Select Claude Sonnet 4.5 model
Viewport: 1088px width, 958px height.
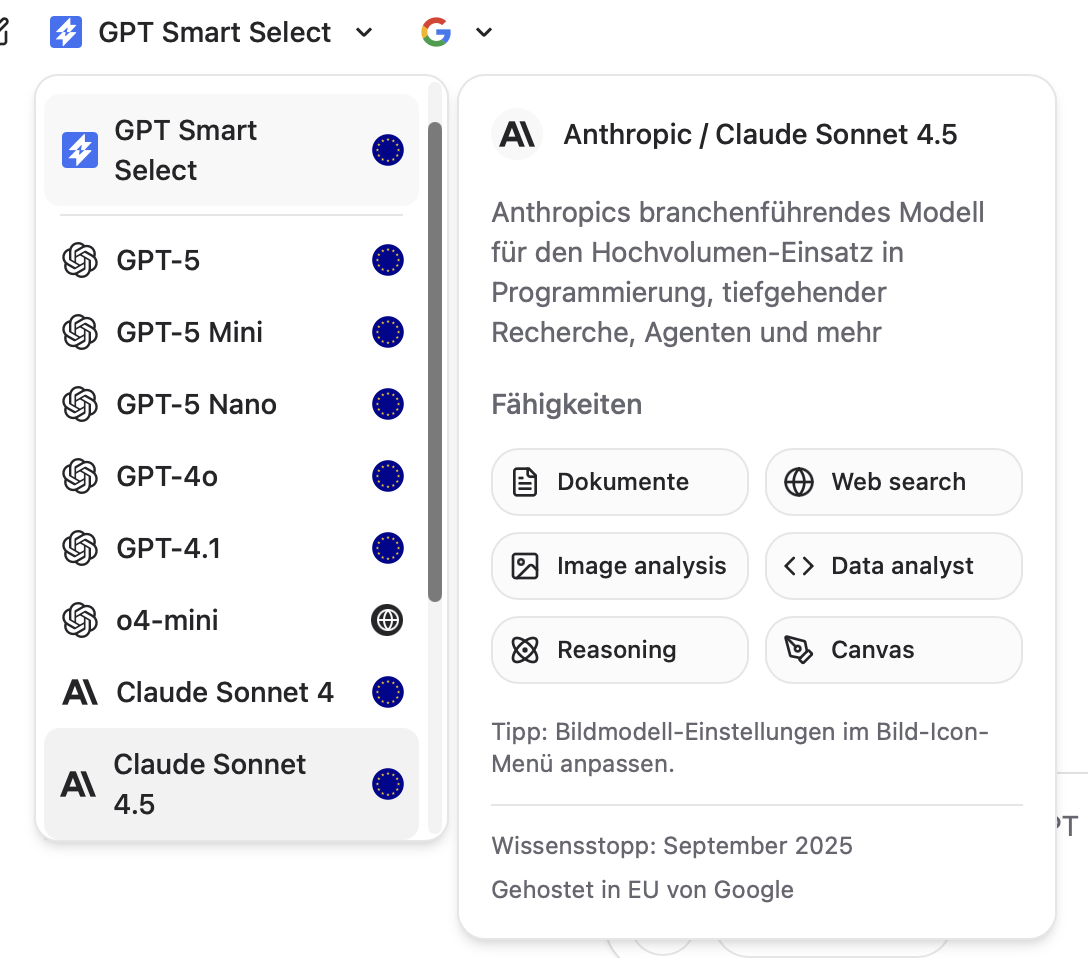coord(231,784)
